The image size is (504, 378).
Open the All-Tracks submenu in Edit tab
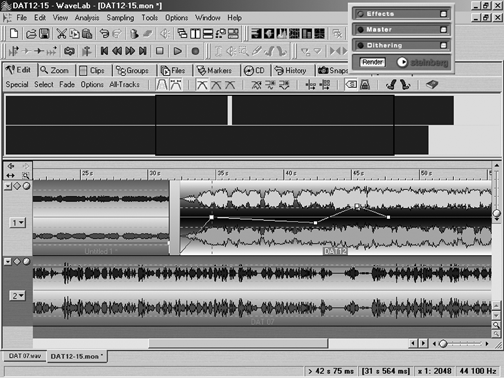tap(124, 85)
